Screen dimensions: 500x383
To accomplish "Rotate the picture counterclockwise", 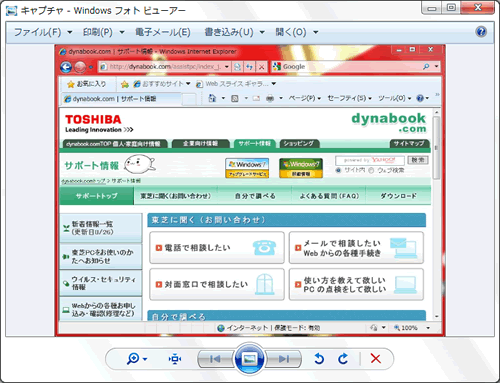I will 319,359.
